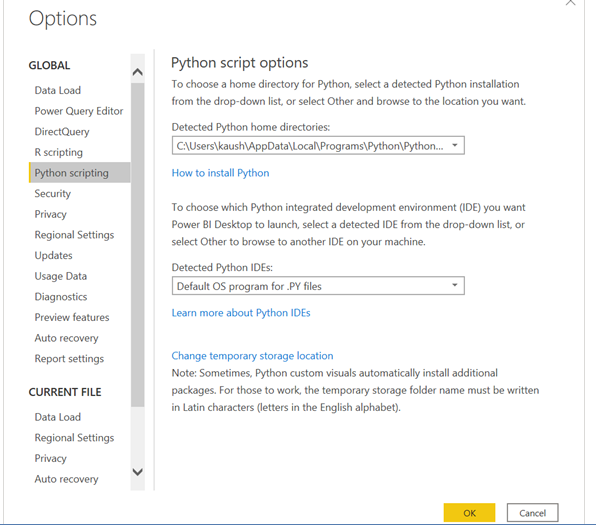The width and height of the screenshot is (596, 525).
Task: Select Report settings
Action: [69, 358]
